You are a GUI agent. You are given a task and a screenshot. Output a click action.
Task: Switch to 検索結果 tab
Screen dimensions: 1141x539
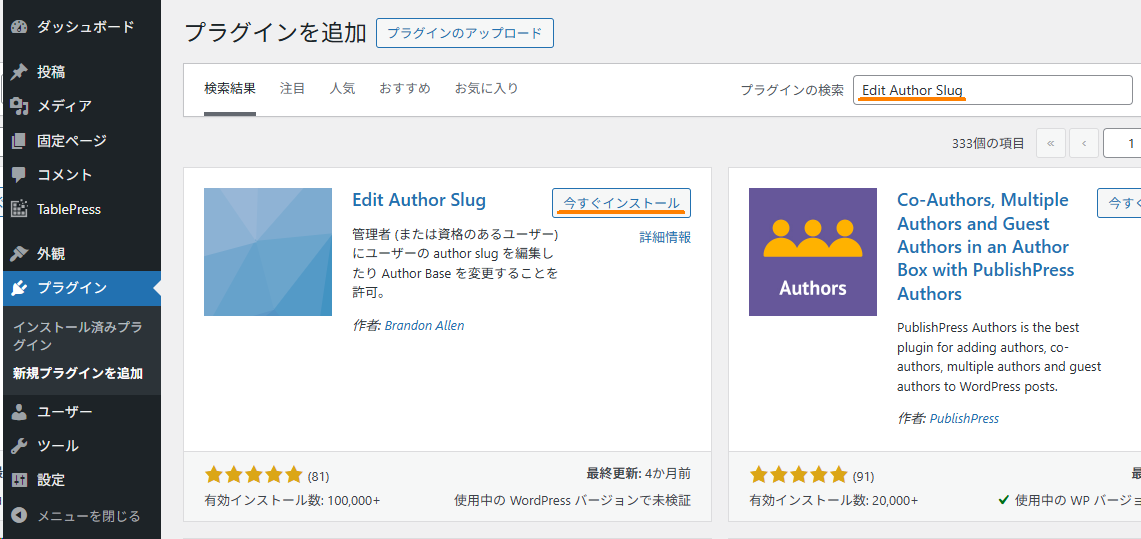(x=230, y=89)
